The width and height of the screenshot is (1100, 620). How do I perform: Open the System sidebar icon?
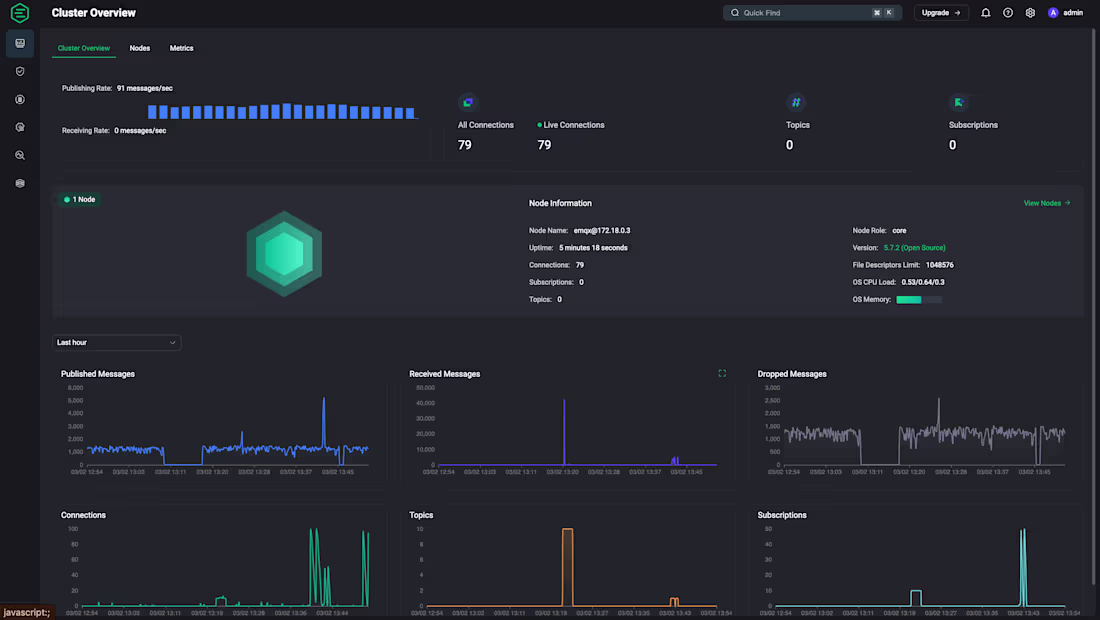(x=19, y=183)
